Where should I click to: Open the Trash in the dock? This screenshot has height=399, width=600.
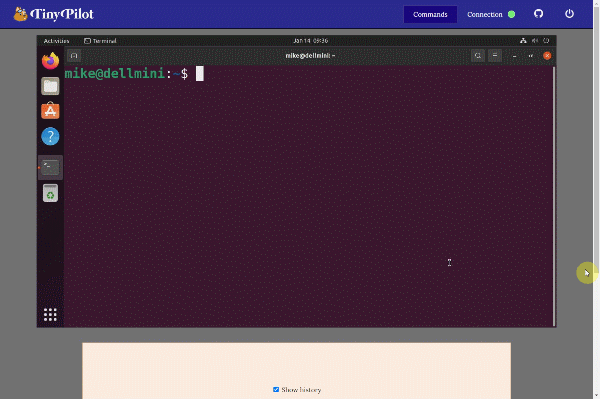51,193
